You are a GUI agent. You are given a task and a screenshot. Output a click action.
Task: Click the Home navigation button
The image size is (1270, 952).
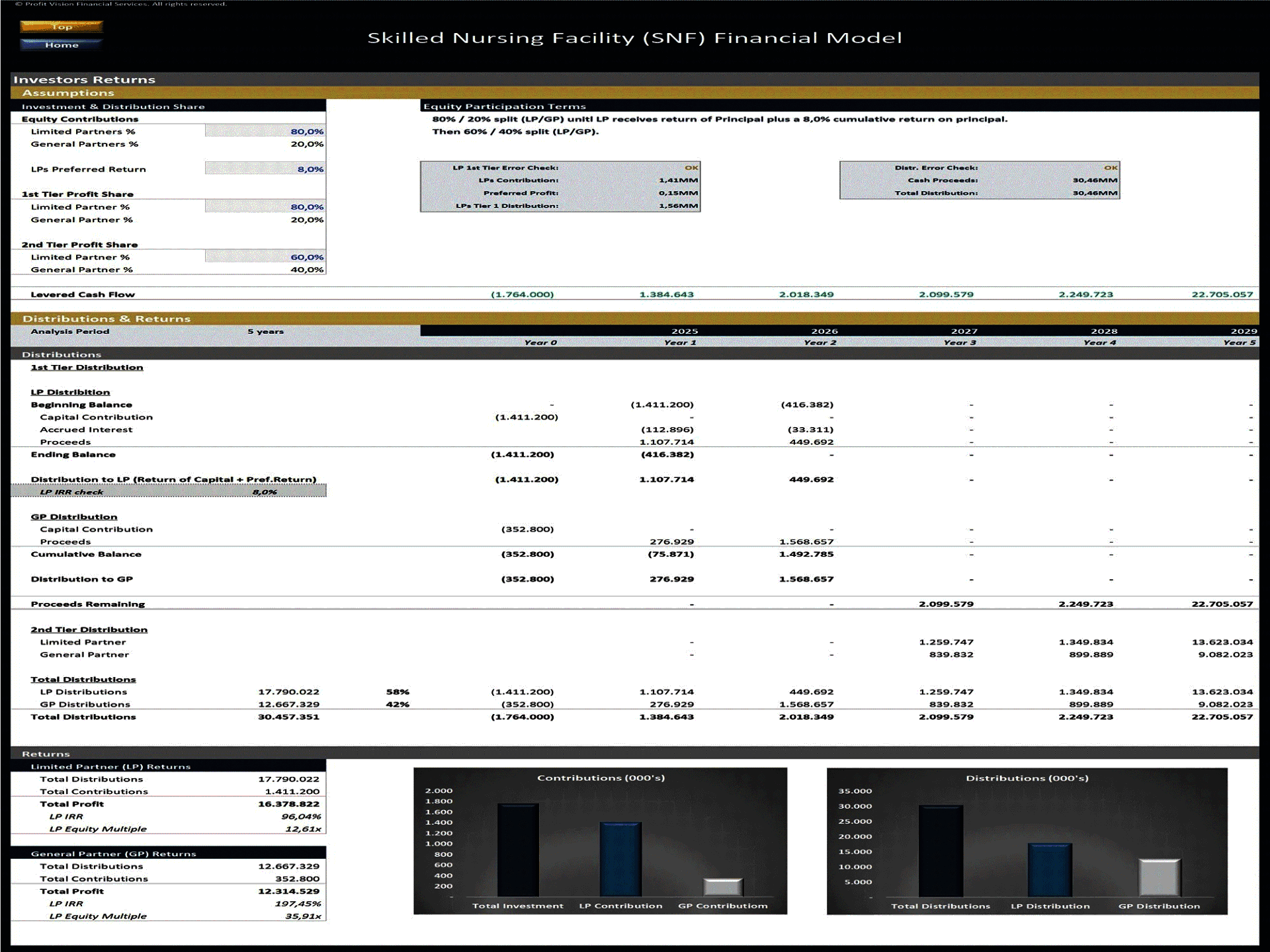click(62, 45)
